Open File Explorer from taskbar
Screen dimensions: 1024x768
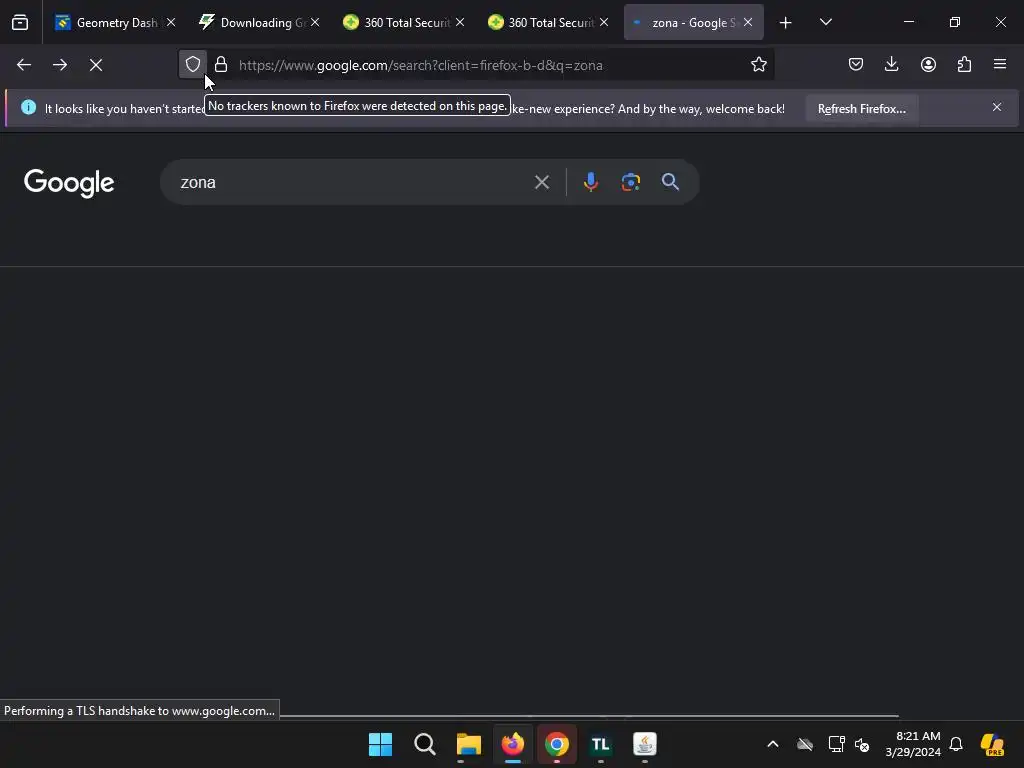pos(468,744)
